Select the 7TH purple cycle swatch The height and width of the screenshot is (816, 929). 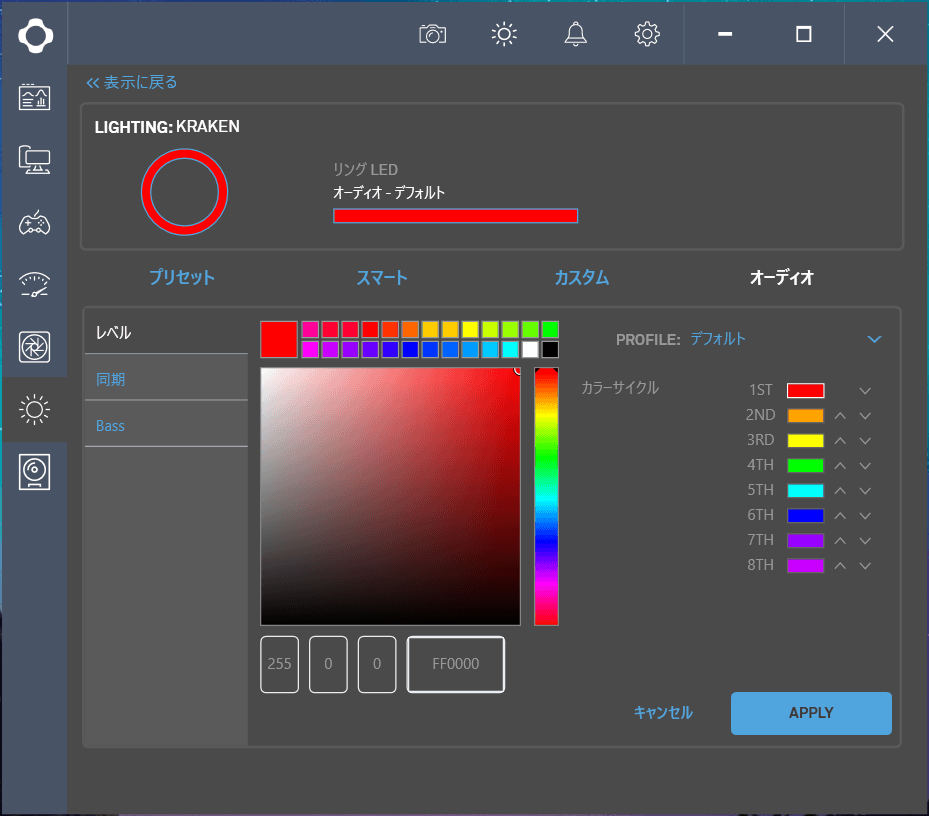[x=805, y=540]
